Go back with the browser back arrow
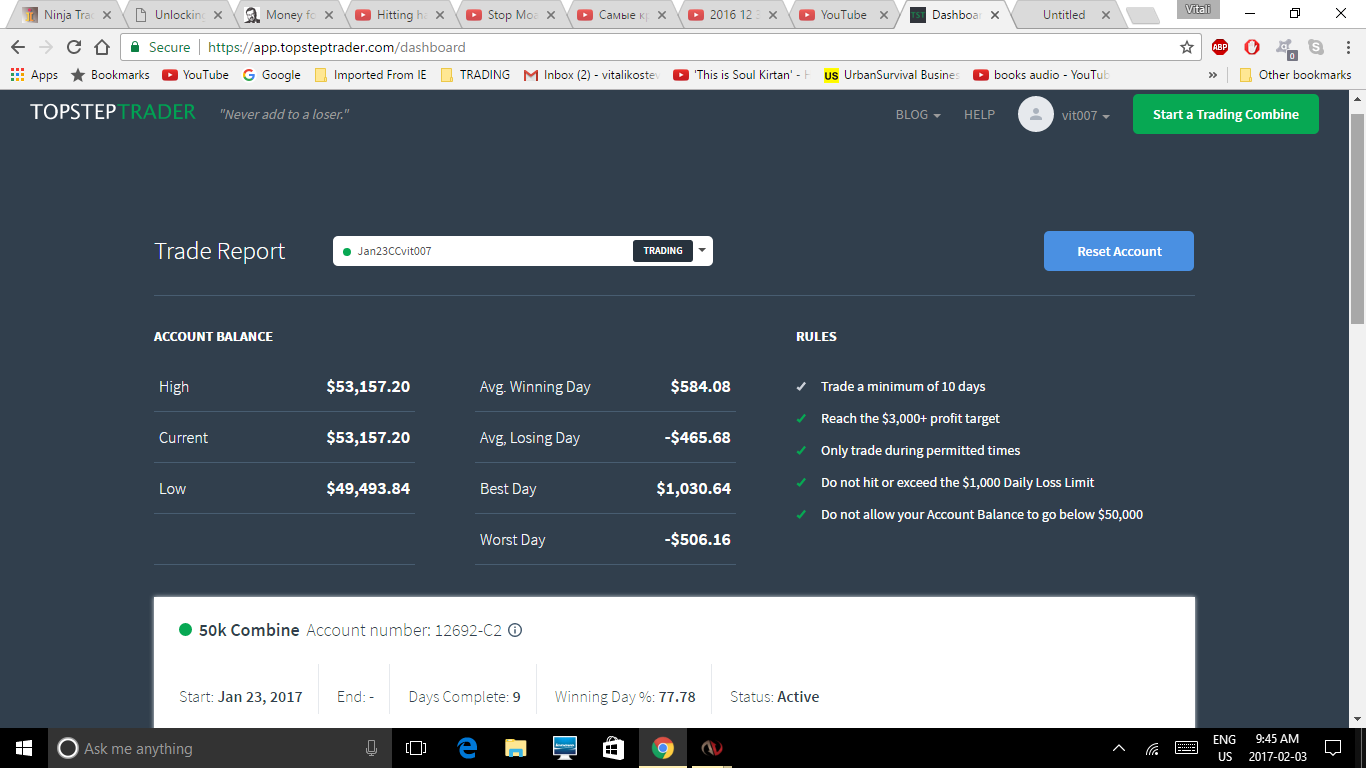The height and width of the screenshot is (768, 1366). (x=18, y=47)
